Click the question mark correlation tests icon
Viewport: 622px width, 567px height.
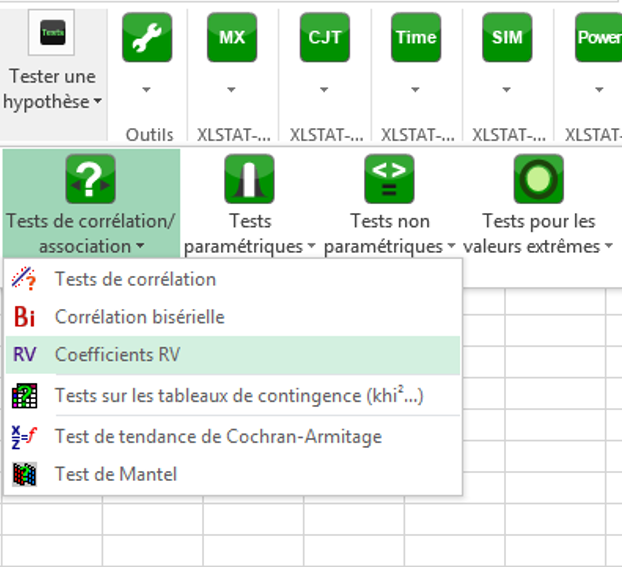(90, 179)
